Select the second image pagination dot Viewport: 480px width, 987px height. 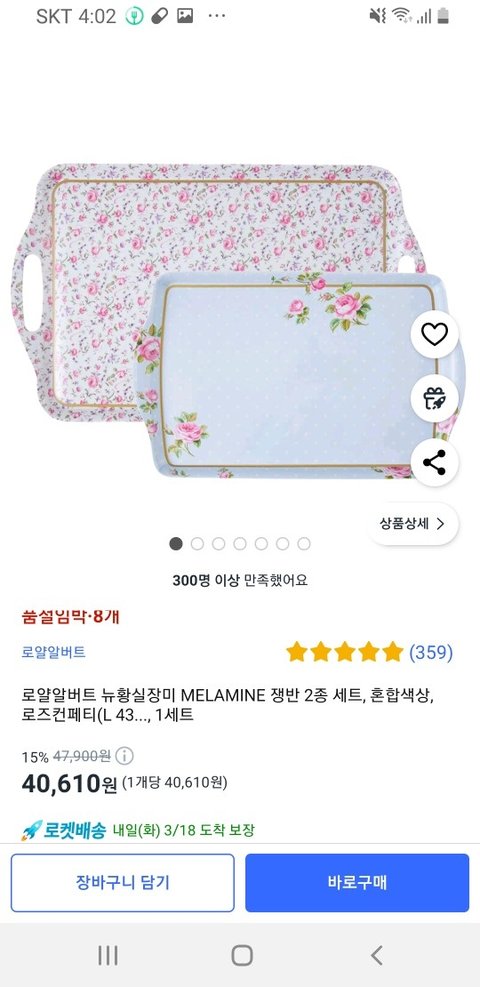pos(197,544)
